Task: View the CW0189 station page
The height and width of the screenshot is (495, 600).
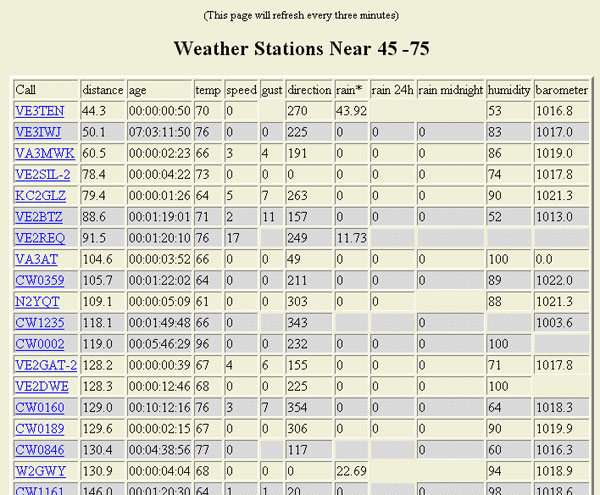Action: 39,428
